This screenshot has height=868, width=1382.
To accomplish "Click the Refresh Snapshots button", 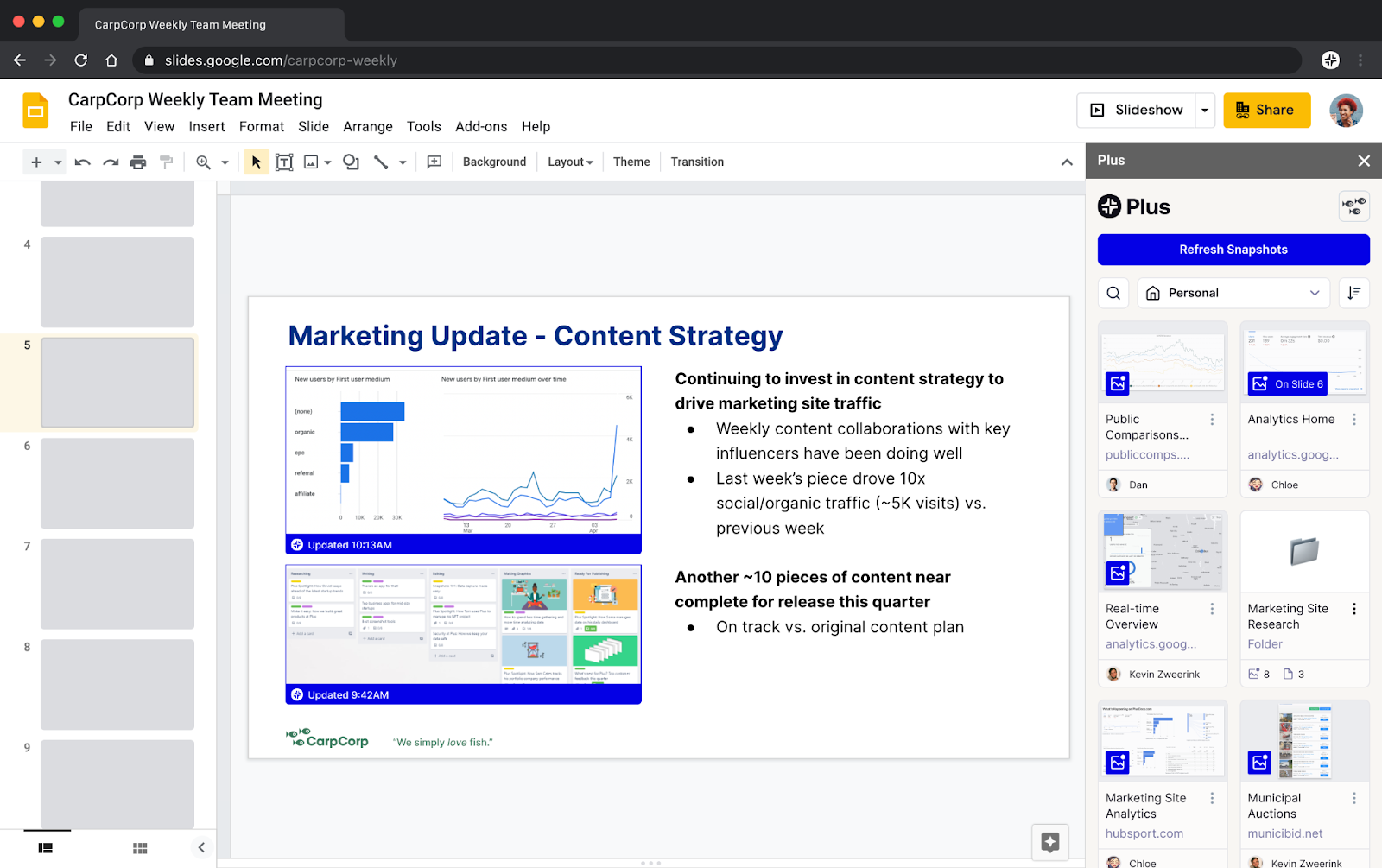I will point(1233,250).
